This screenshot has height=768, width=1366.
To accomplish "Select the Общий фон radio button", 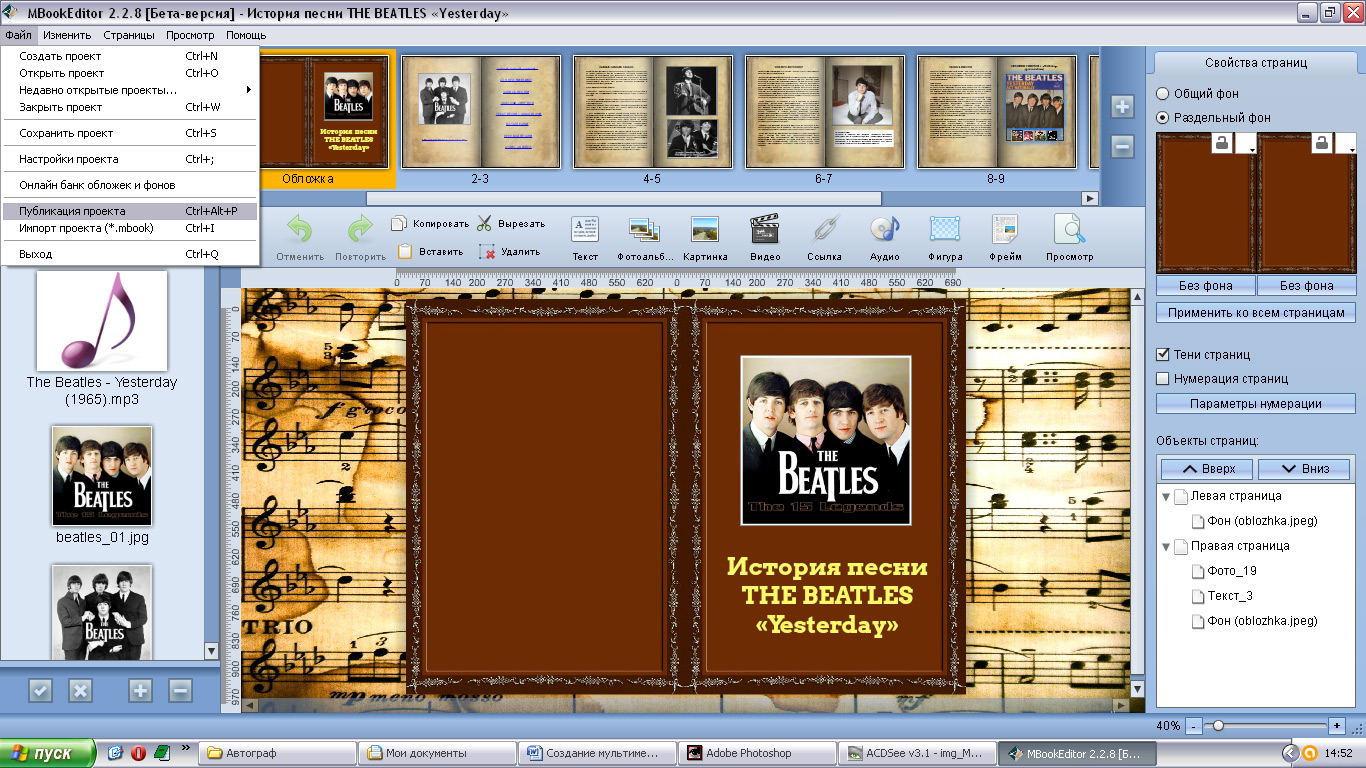I will pos(1162,93).
